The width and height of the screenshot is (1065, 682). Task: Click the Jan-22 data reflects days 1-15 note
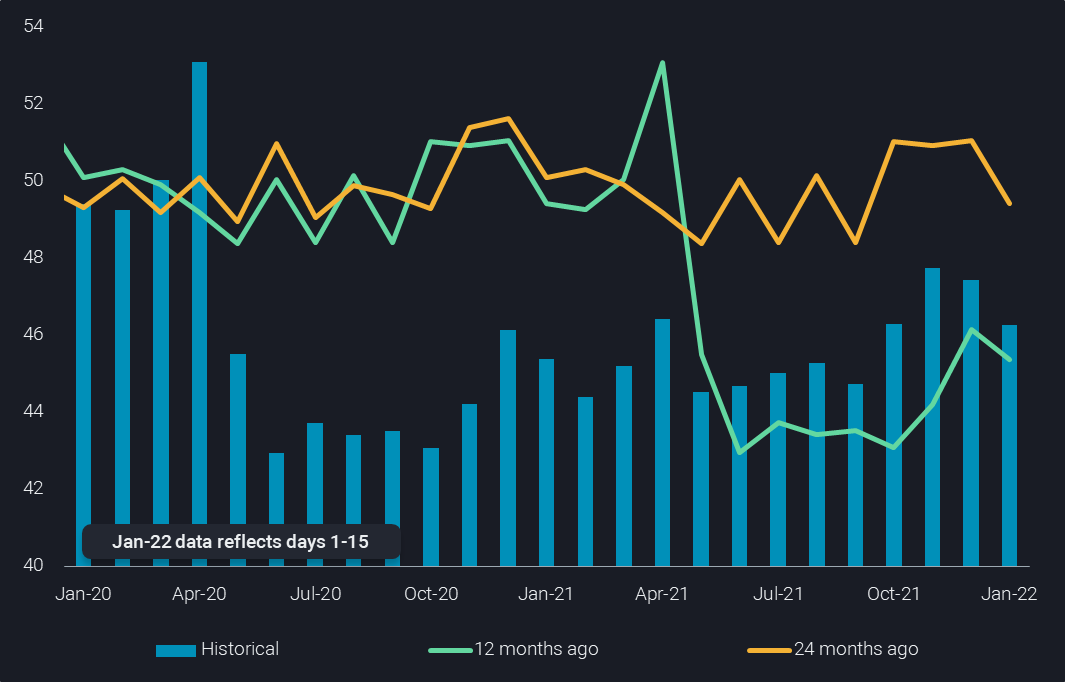(x=240, y=541)
